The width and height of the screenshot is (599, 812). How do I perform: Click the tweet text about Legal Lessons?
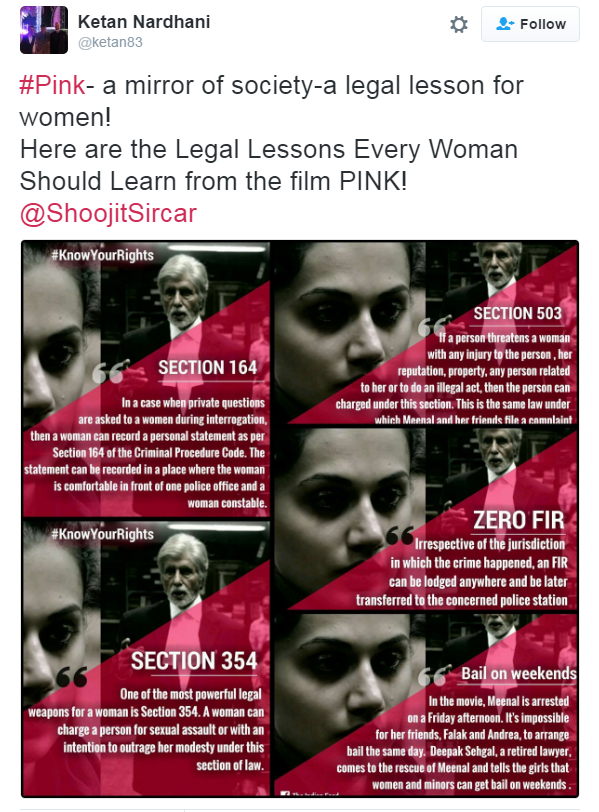point(269,165)
